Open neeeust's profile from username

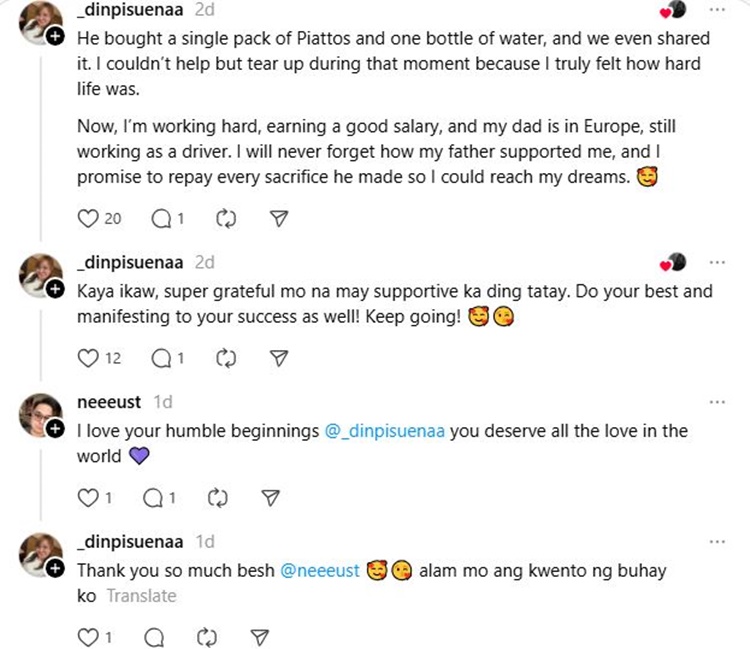click(109, 402)
